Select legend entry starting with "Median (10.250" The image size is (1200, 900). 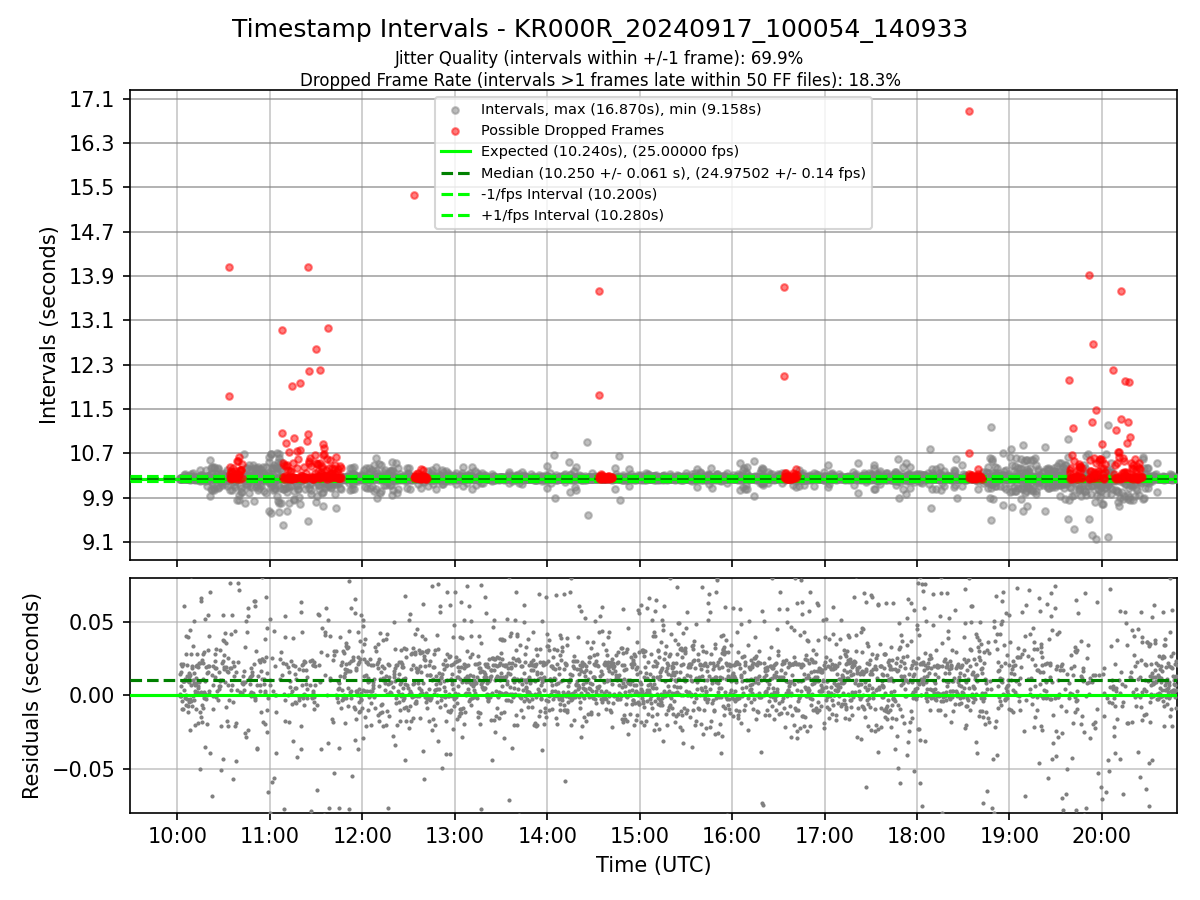673,173
